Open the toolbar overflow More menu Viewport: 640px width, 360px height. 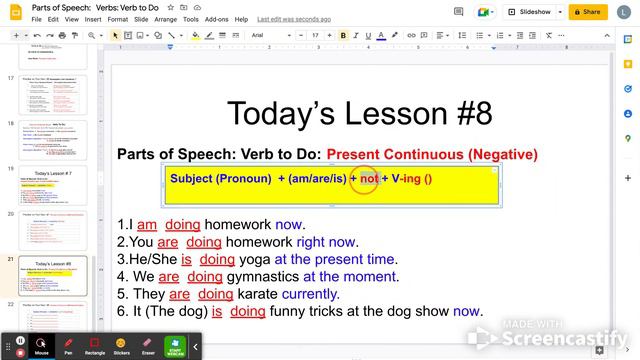pyautogui.click(x=562, y=36)
